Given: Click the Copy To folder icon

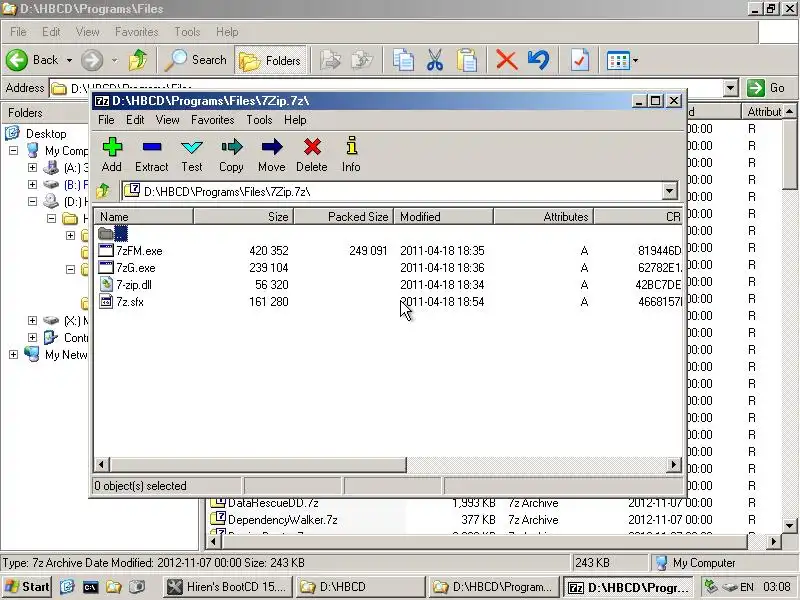Looking at the screenshot, I should pos(362,60).
